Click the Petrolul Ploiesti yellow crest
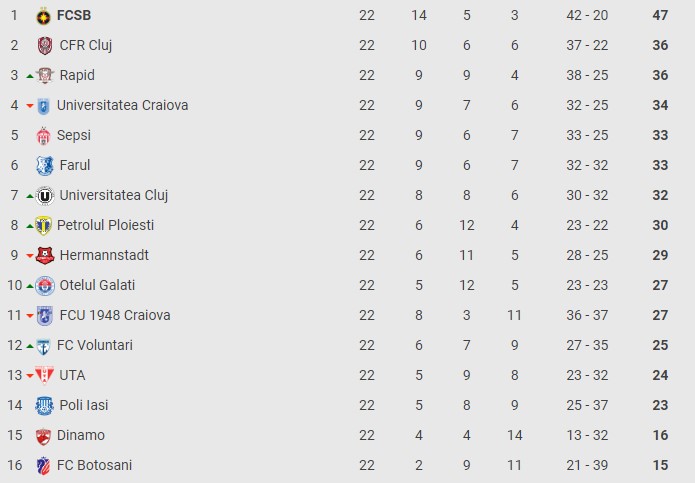This screenshot has width=695, height=483. point(43,226)
